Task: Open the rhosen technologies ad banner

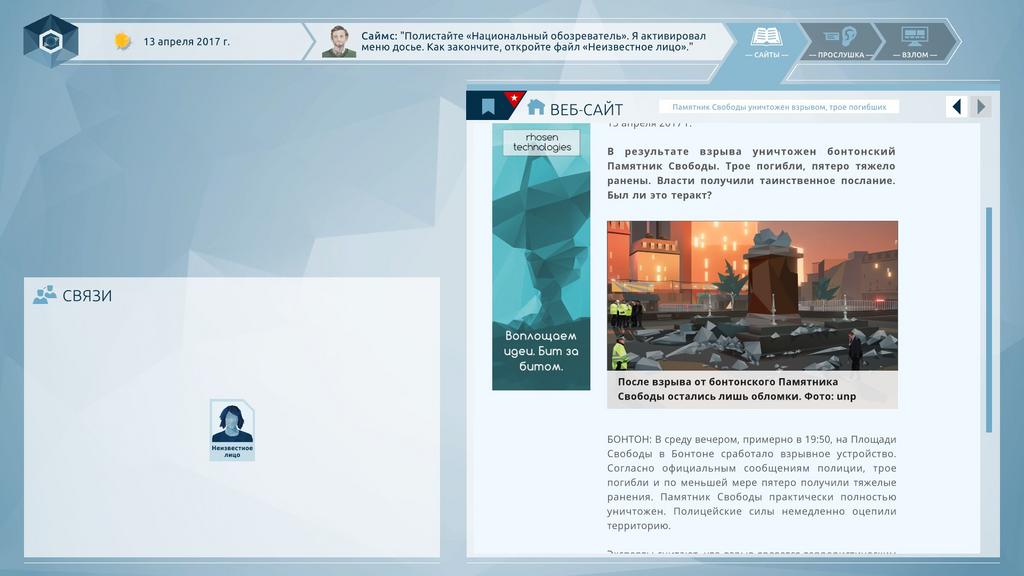Action: (541, 257)
